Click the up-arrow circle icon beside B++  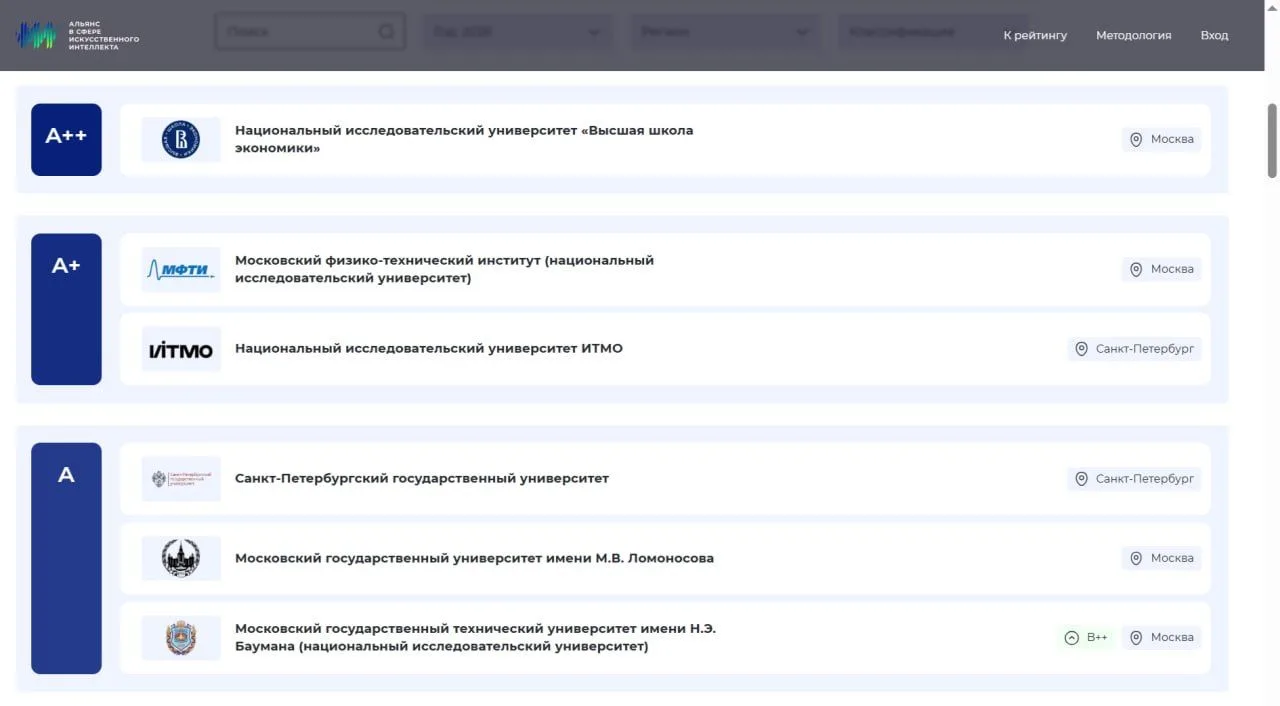(x=1072, y=638)
